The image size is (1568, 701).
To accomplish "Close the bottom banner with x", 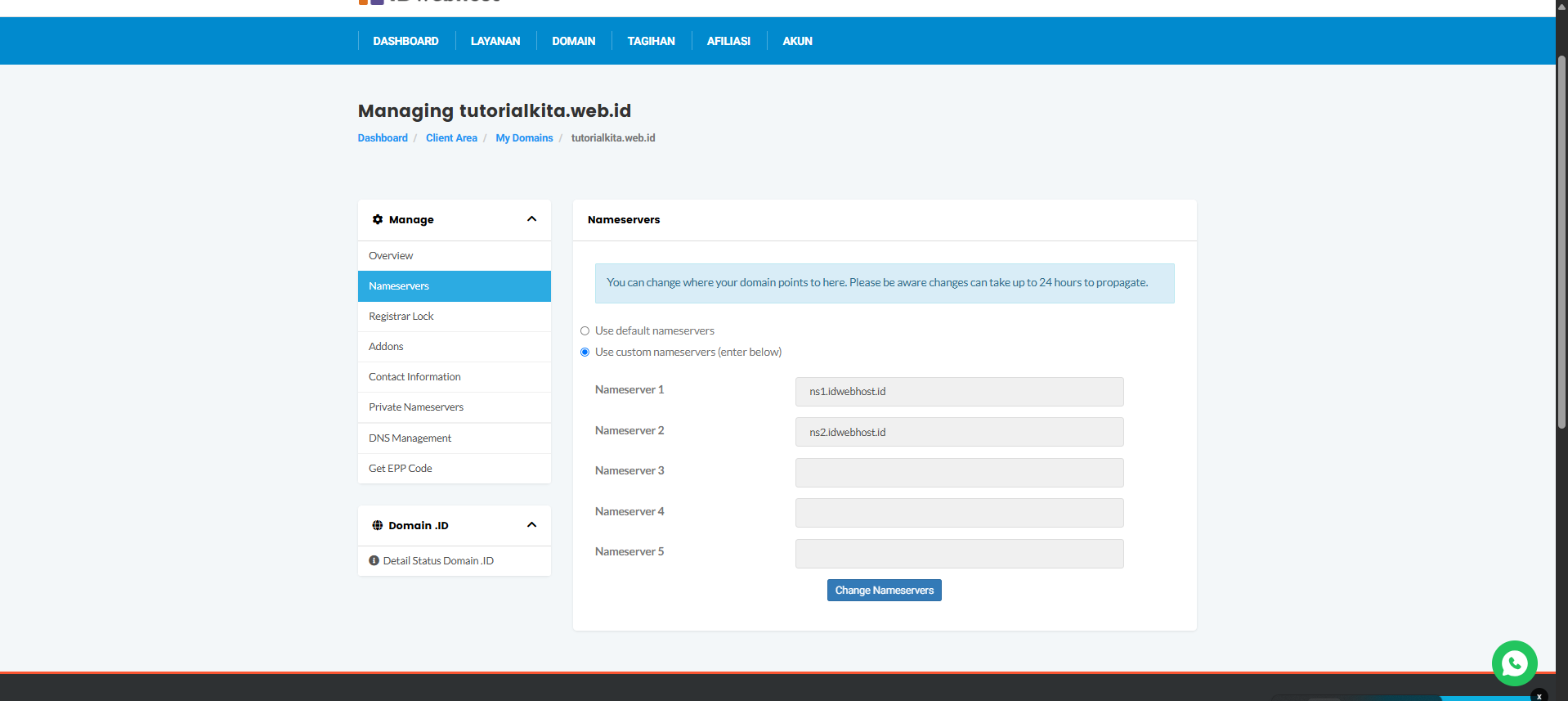I will (x=1539, y=695).
